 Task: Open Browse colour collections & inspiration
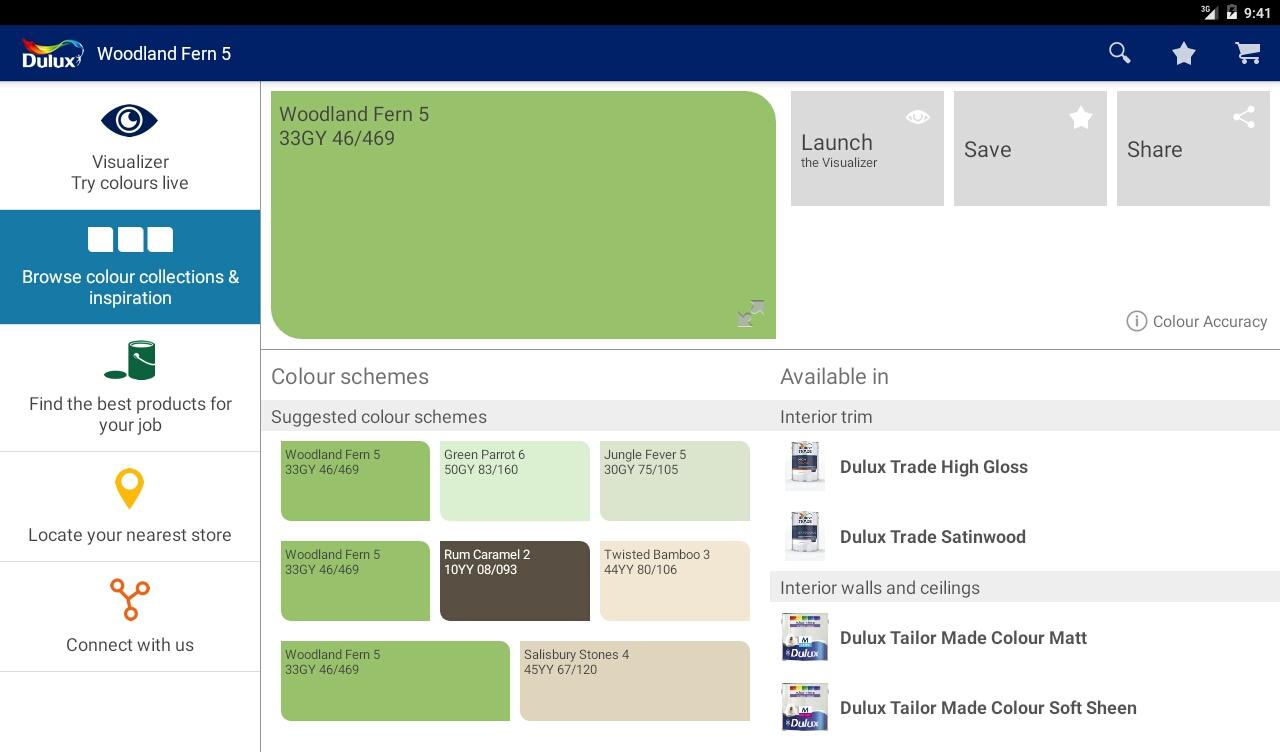(x=130, y=267)
